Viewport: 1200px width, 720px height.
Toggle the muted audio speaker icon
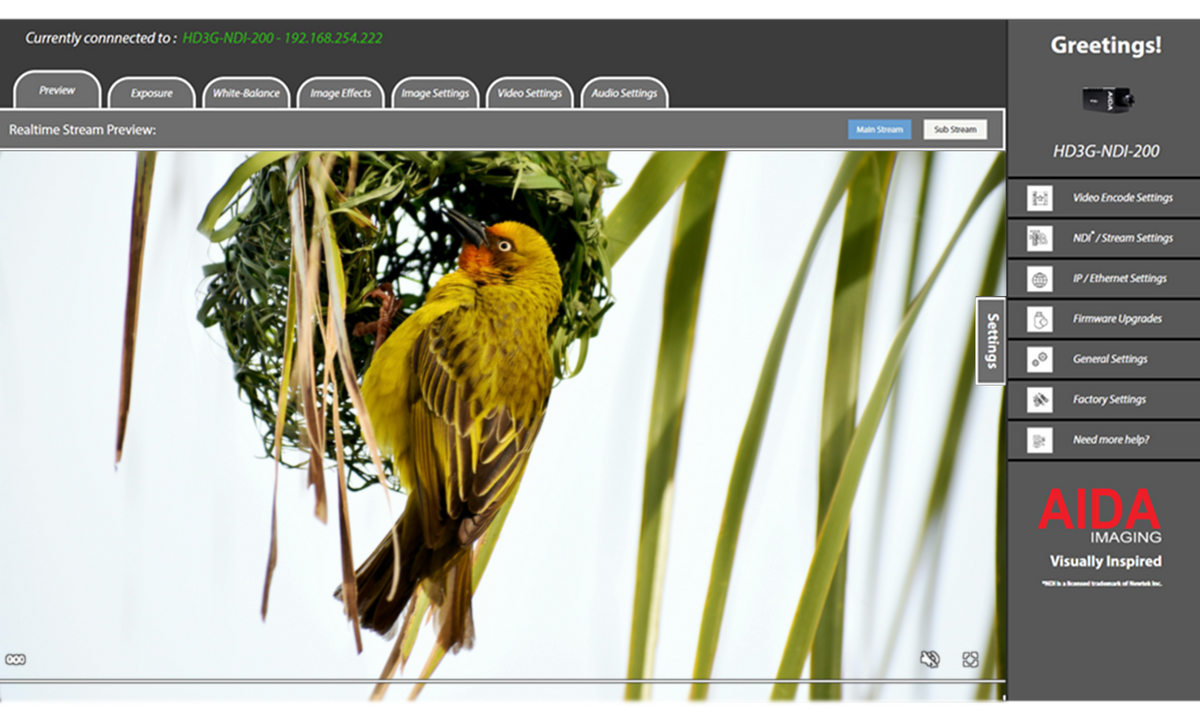pos(930,659)
